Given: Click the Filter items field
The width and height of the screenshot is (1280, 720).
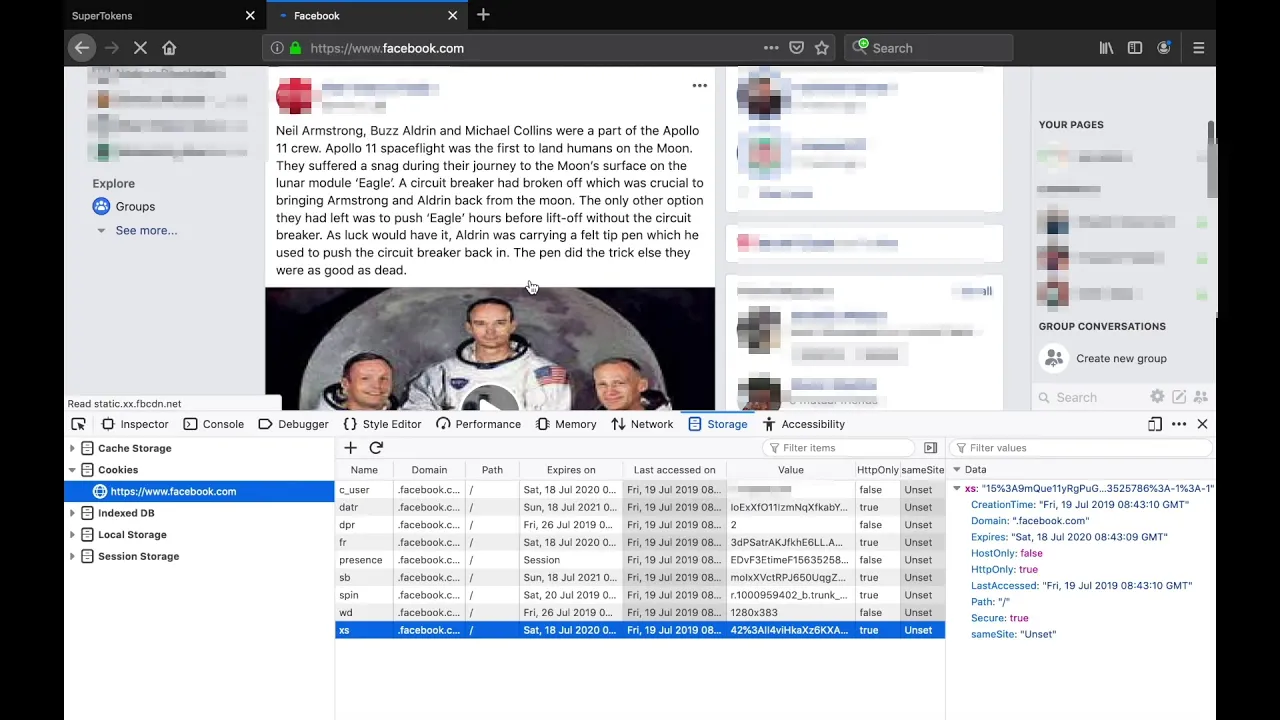Looking at the screenshot, I should pos(838,448).
